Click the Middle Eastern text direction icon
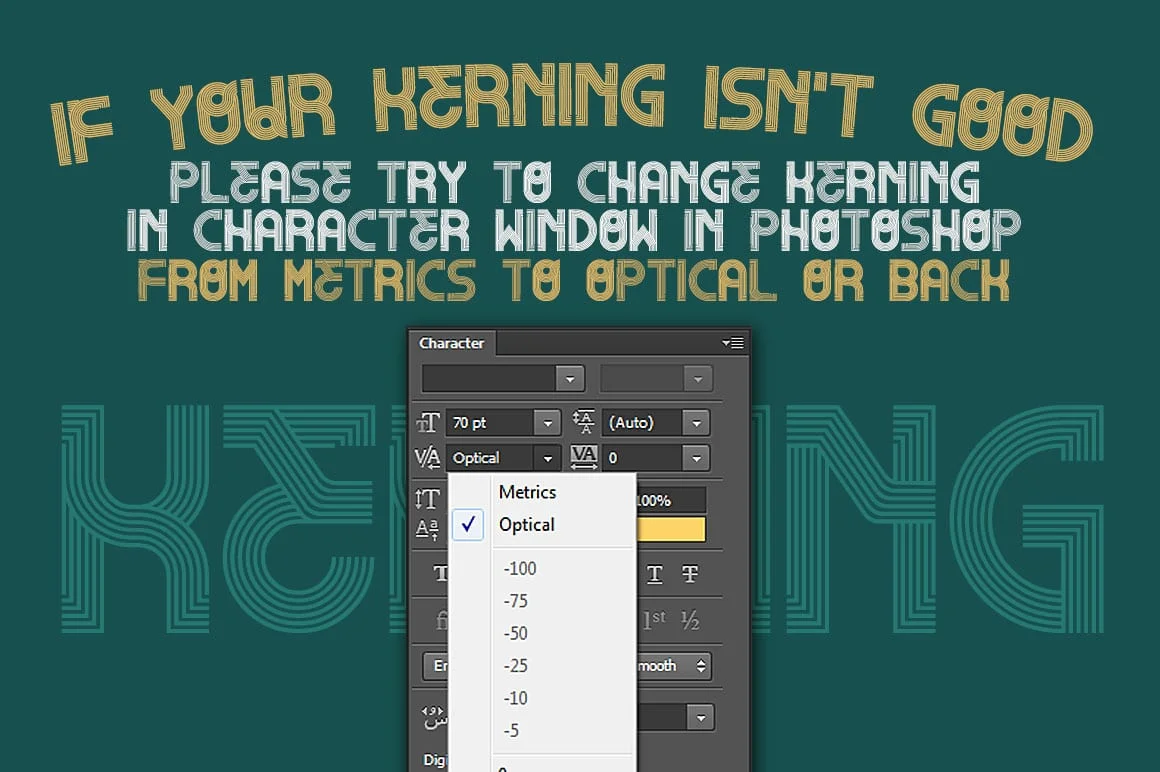This screenshot has width=1160, height=772. (433, 717)
